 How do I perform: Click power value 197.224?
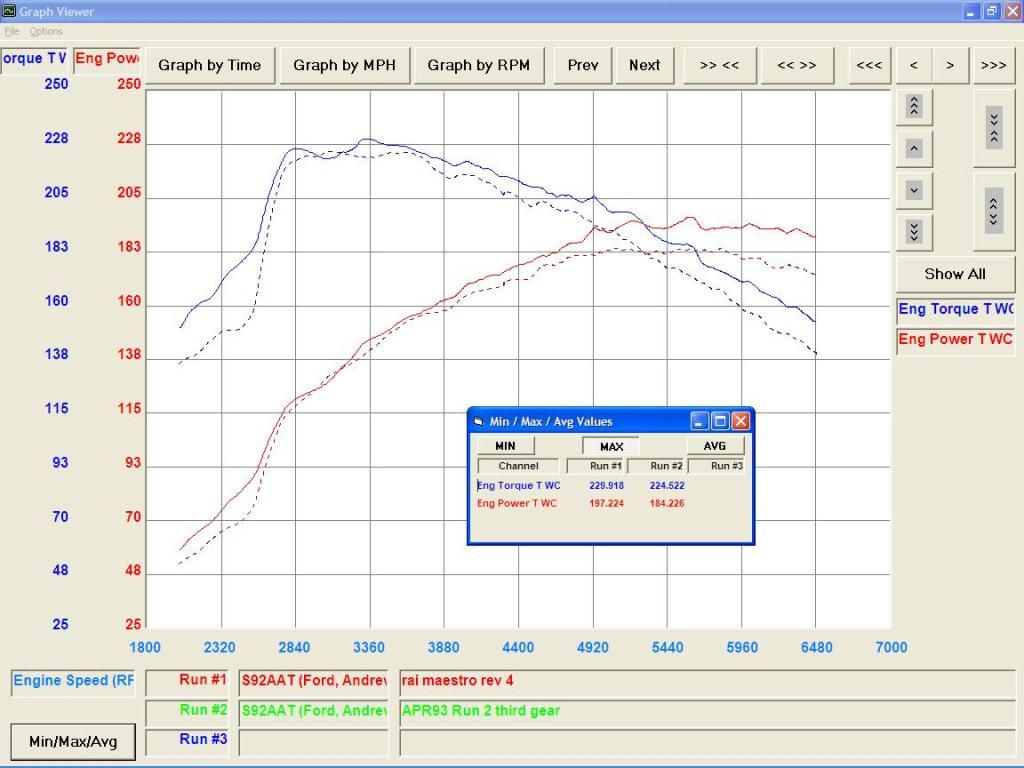[606, 504]
